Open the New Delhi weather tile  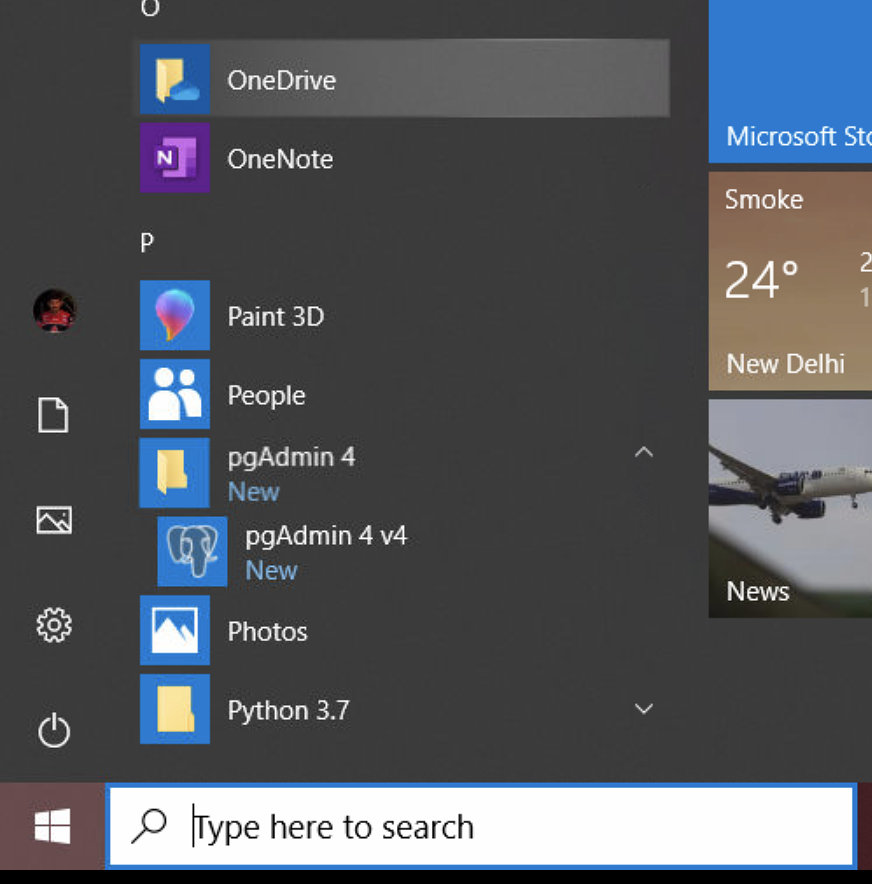[x=790, y=281]
